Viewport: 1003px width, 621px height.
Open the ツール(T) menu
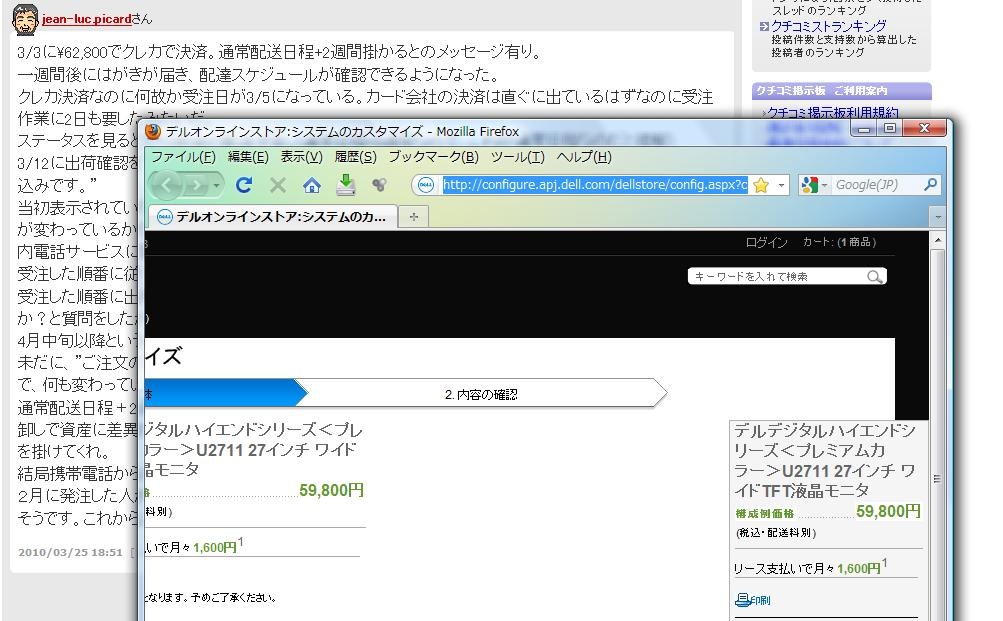pos(517,157)
